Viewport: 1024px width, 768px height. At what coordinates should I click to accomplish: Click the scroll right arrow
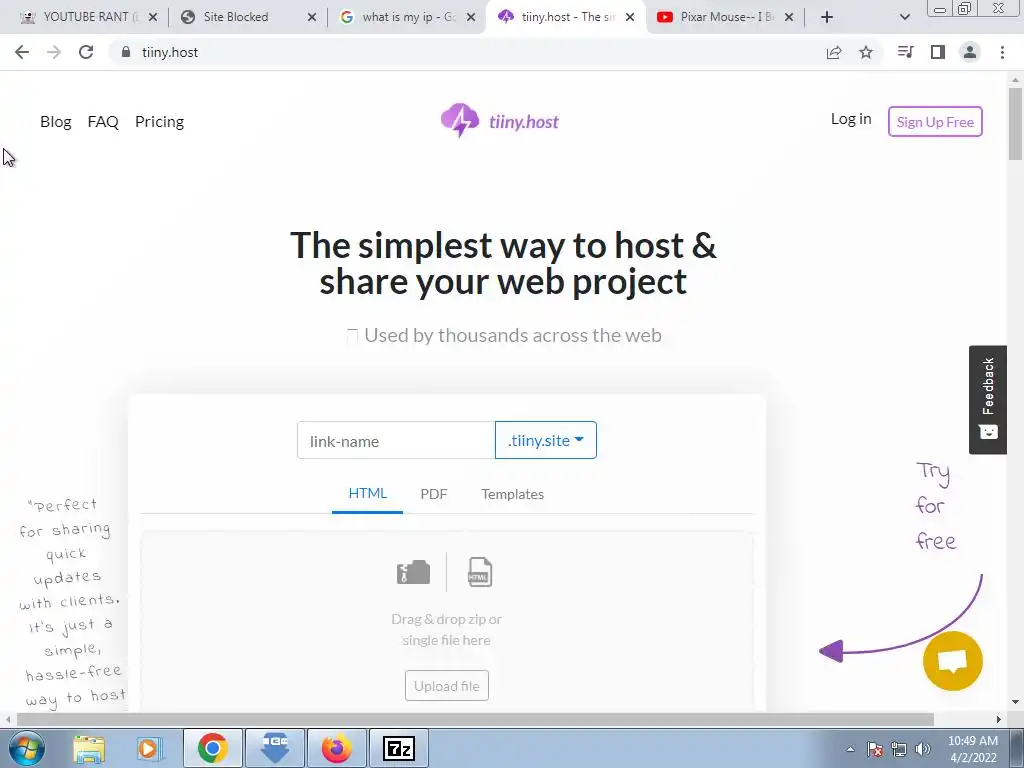pyautogui.click(x=999, y=719)
